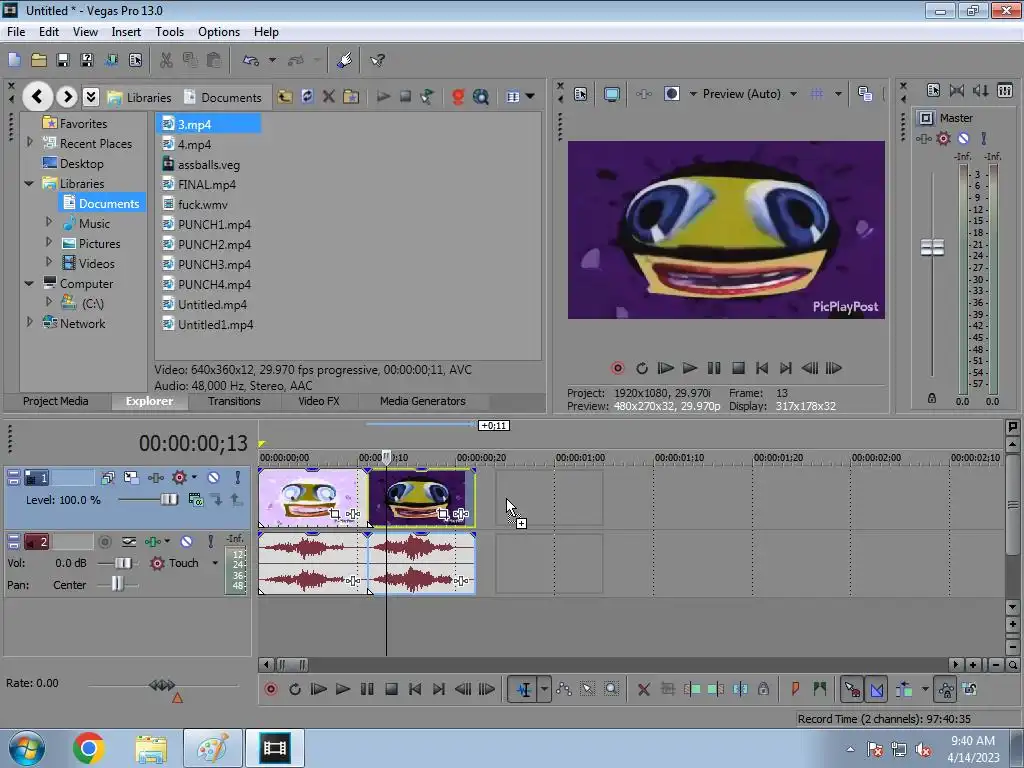
Task: Click Pause in the timeline transport
Action: pos(367,689)
